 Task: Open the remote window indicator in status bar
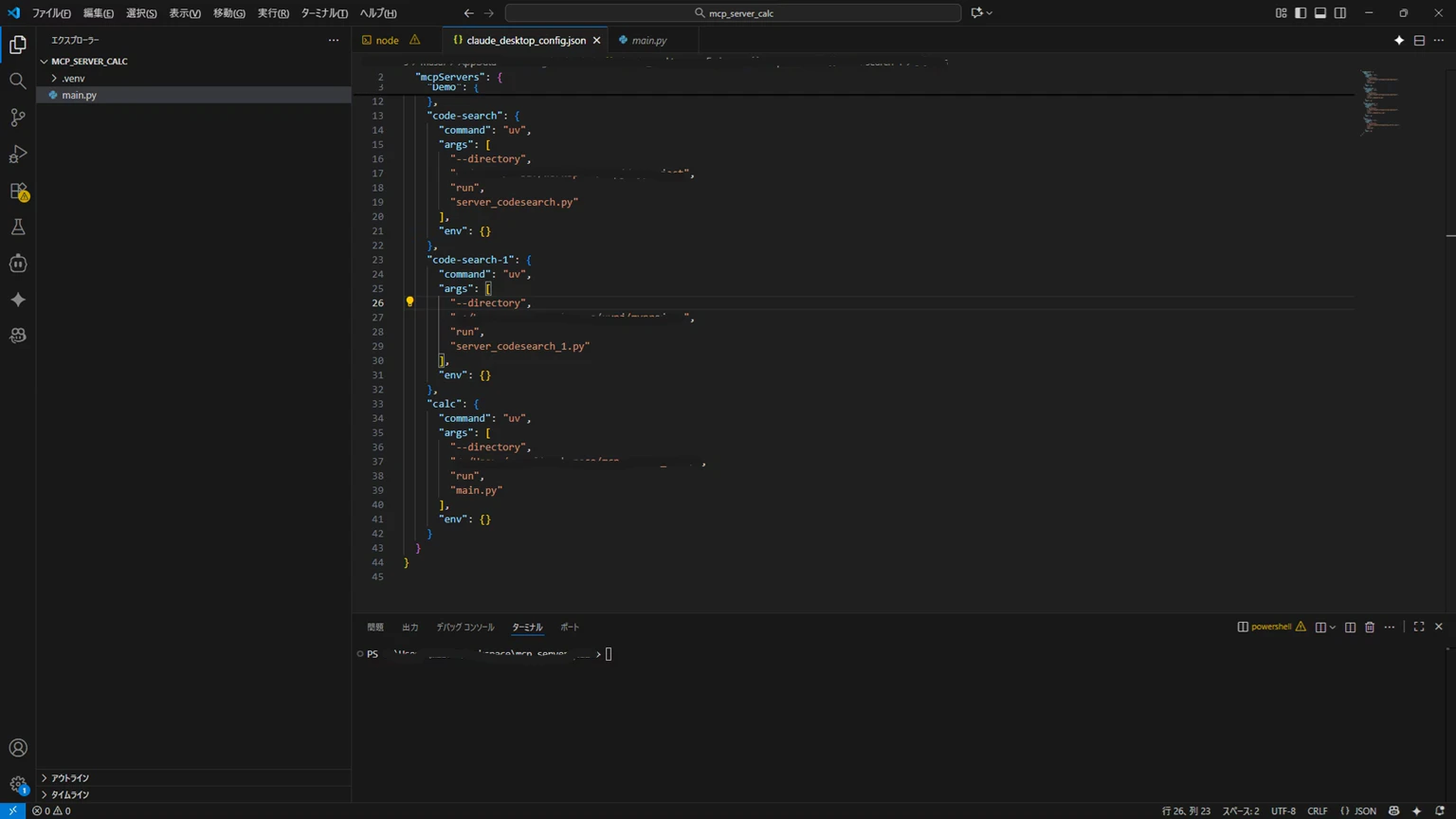pos(12,811)
